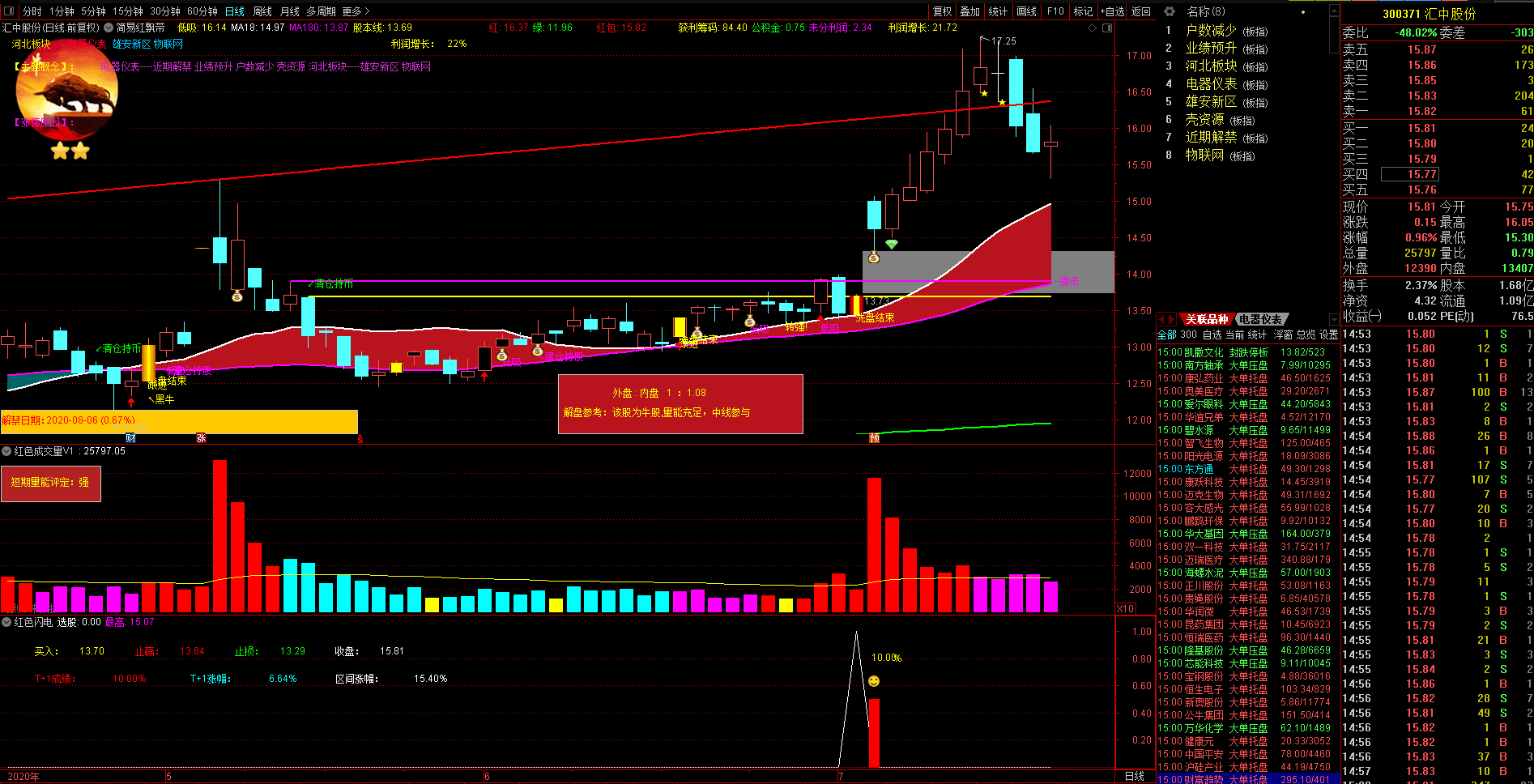The height and width of the screenshot is (784, 1534).
Task: Expand the 更多 timeframe options
Action: pos(356,11)
